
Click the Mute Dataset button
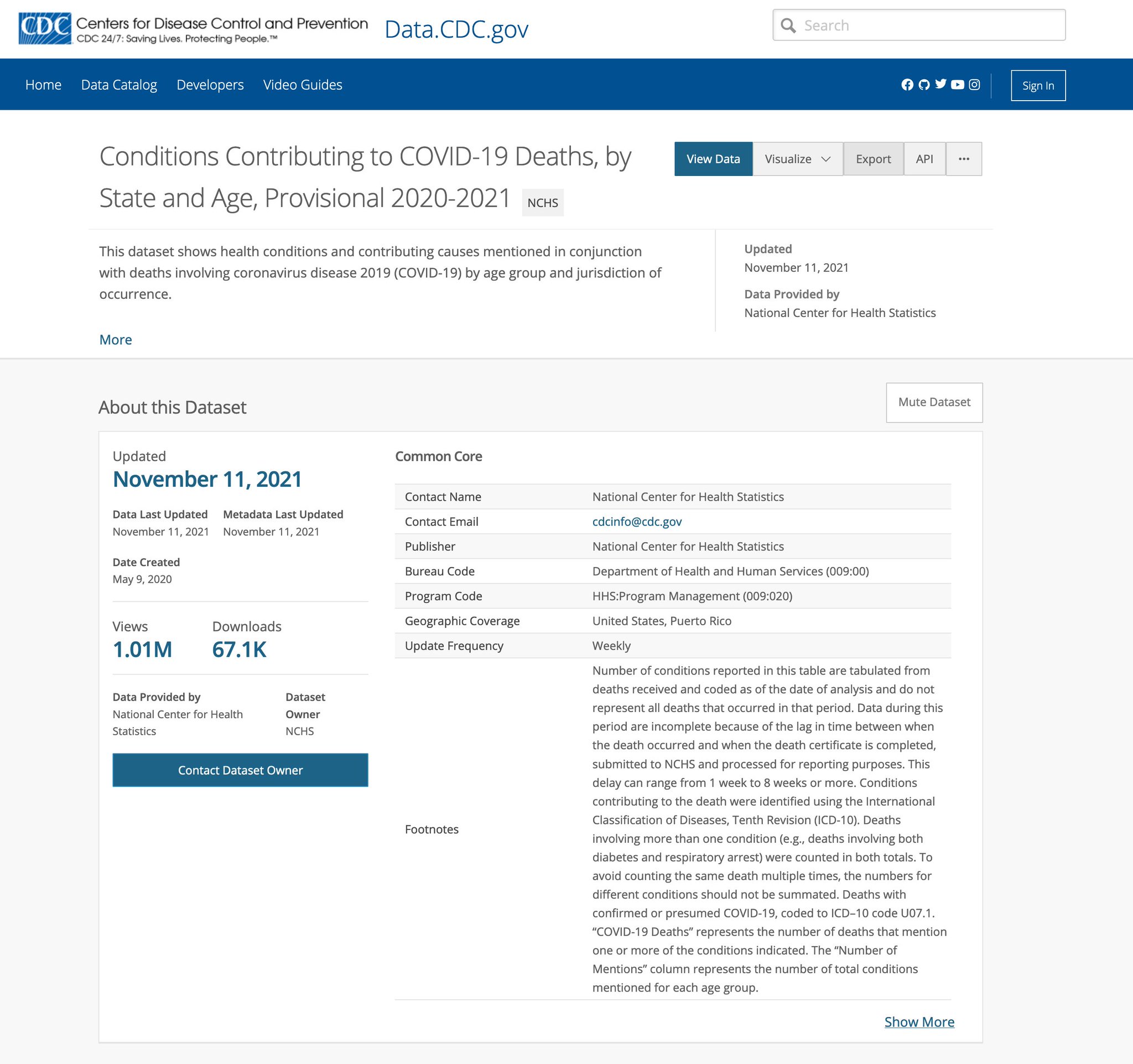[x=934, y=402]
